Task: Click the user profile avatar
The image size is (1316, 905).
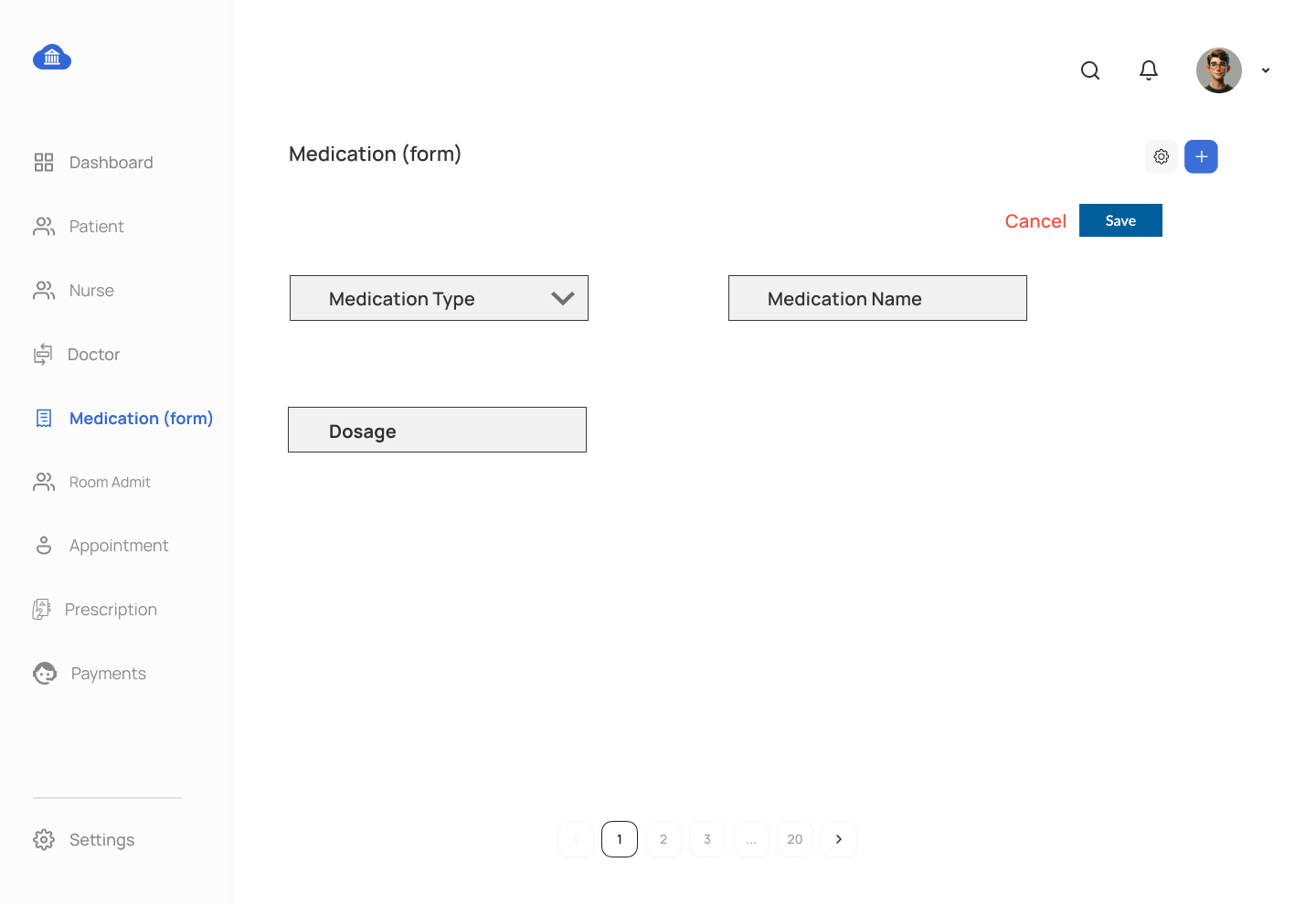Action: coord(1219,70)
